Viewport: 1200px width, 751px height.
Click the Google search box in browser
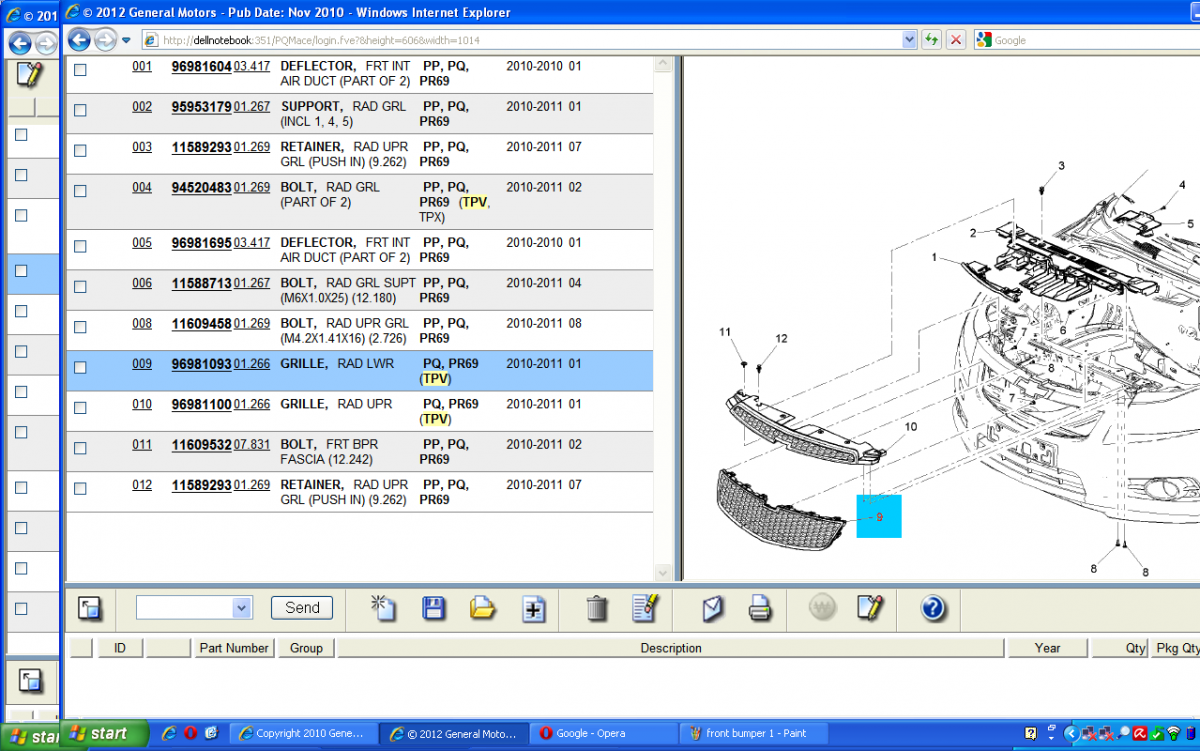click(1090, 40)
